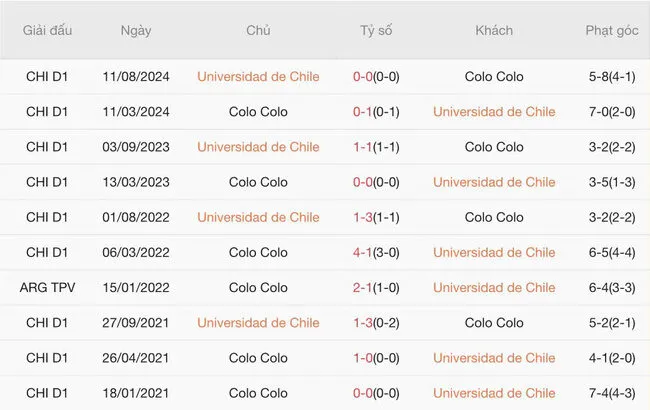
Task: Click the "Tỷ số" column header
Action: pyautogui.click(x=376, y=31)
